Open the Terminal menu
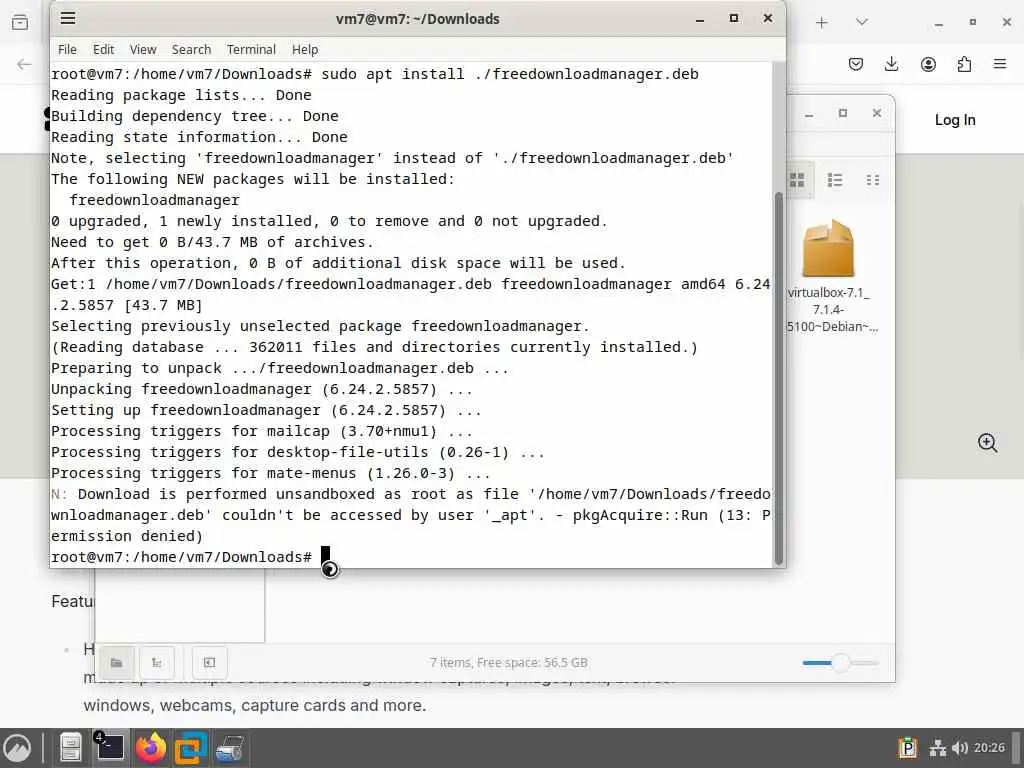Image resolution: width=1024 pixels, height=768 pixels. [x=251, y=50]
